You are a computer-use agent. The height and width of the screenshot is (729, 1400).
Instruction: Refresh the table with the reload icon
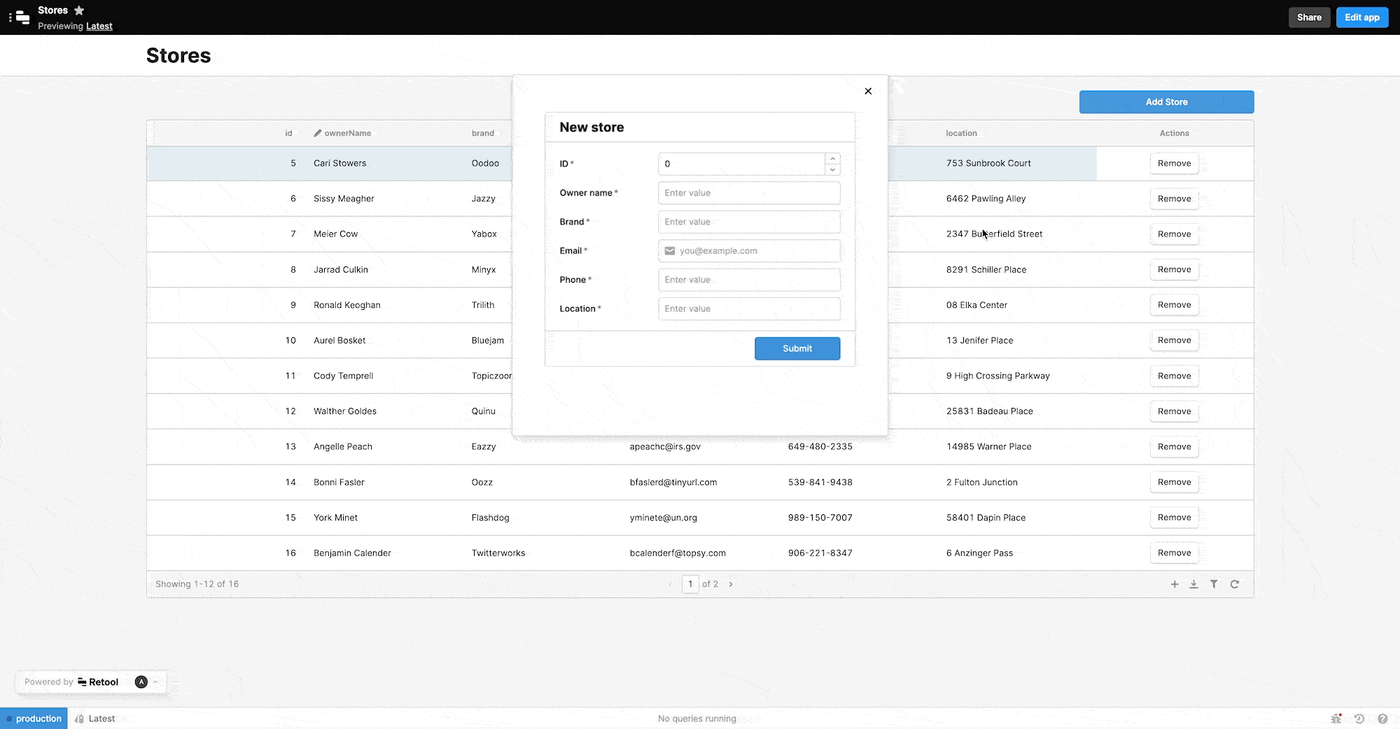(1235, 584)
